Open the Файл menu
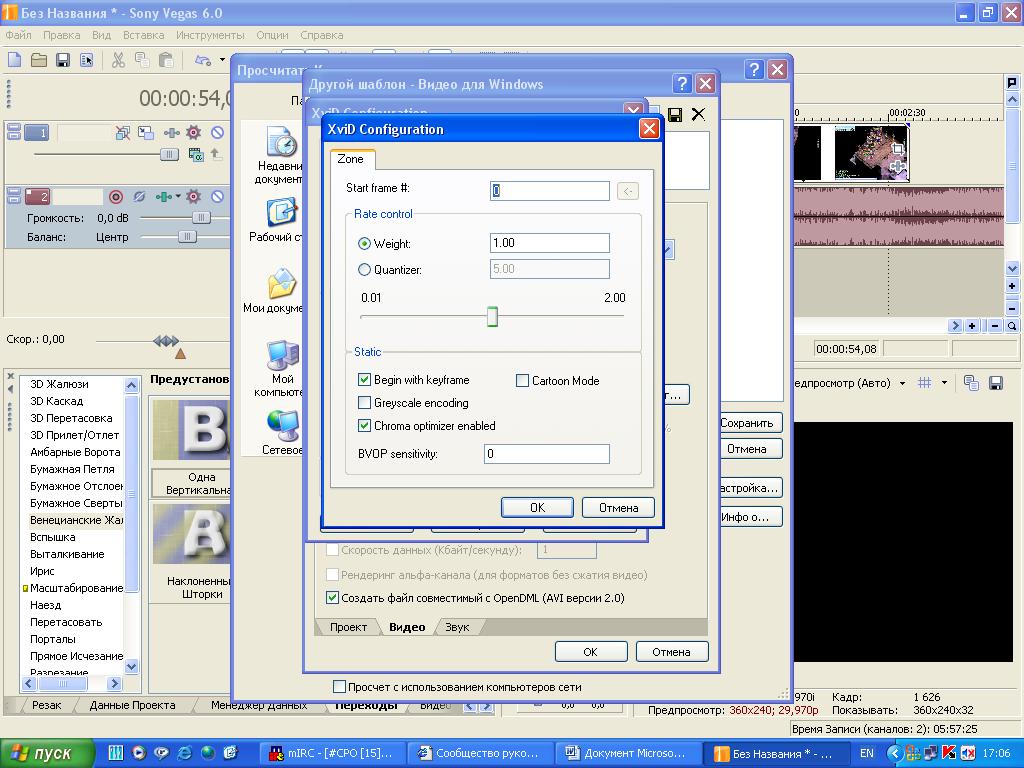Image resolution: width=1024 pixels, height=768 pixels. [x=18, y=35]
